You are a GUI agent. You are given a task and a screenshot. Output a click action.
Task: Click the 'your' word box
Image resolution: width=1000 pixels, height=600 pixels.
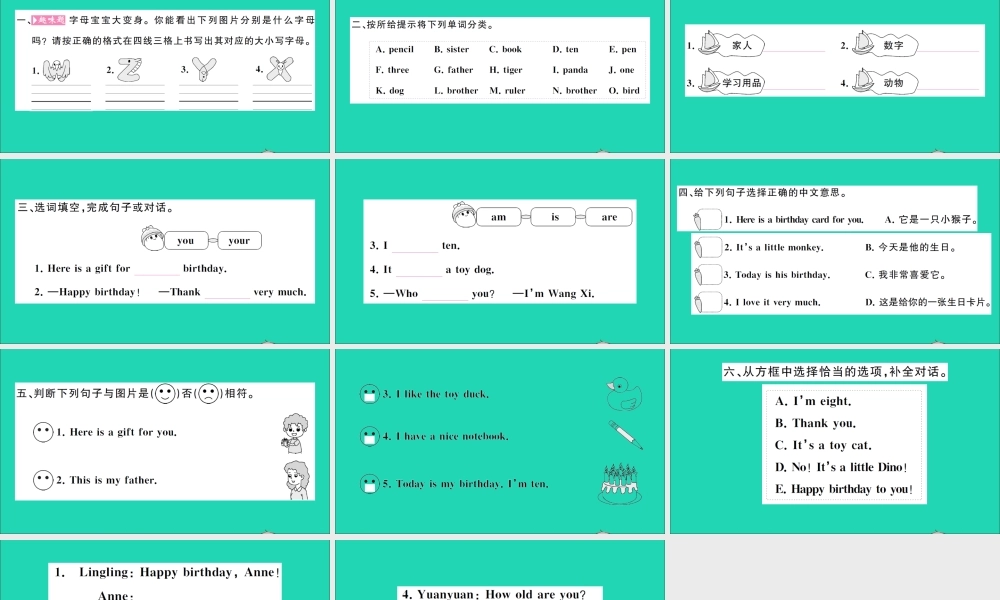[239, 240]
